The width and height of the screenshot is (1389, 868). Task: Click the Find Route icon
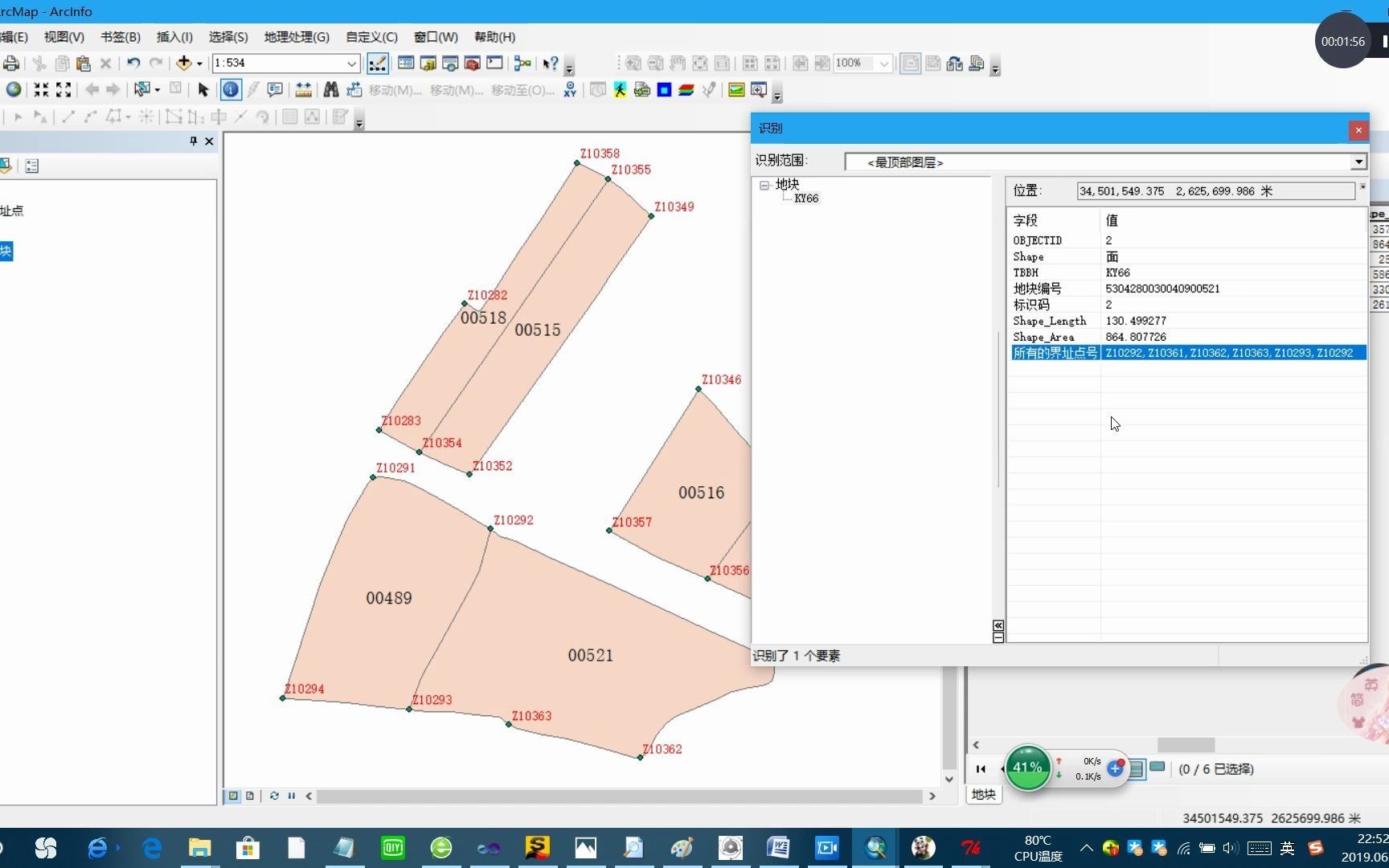[x=354, y=89]
